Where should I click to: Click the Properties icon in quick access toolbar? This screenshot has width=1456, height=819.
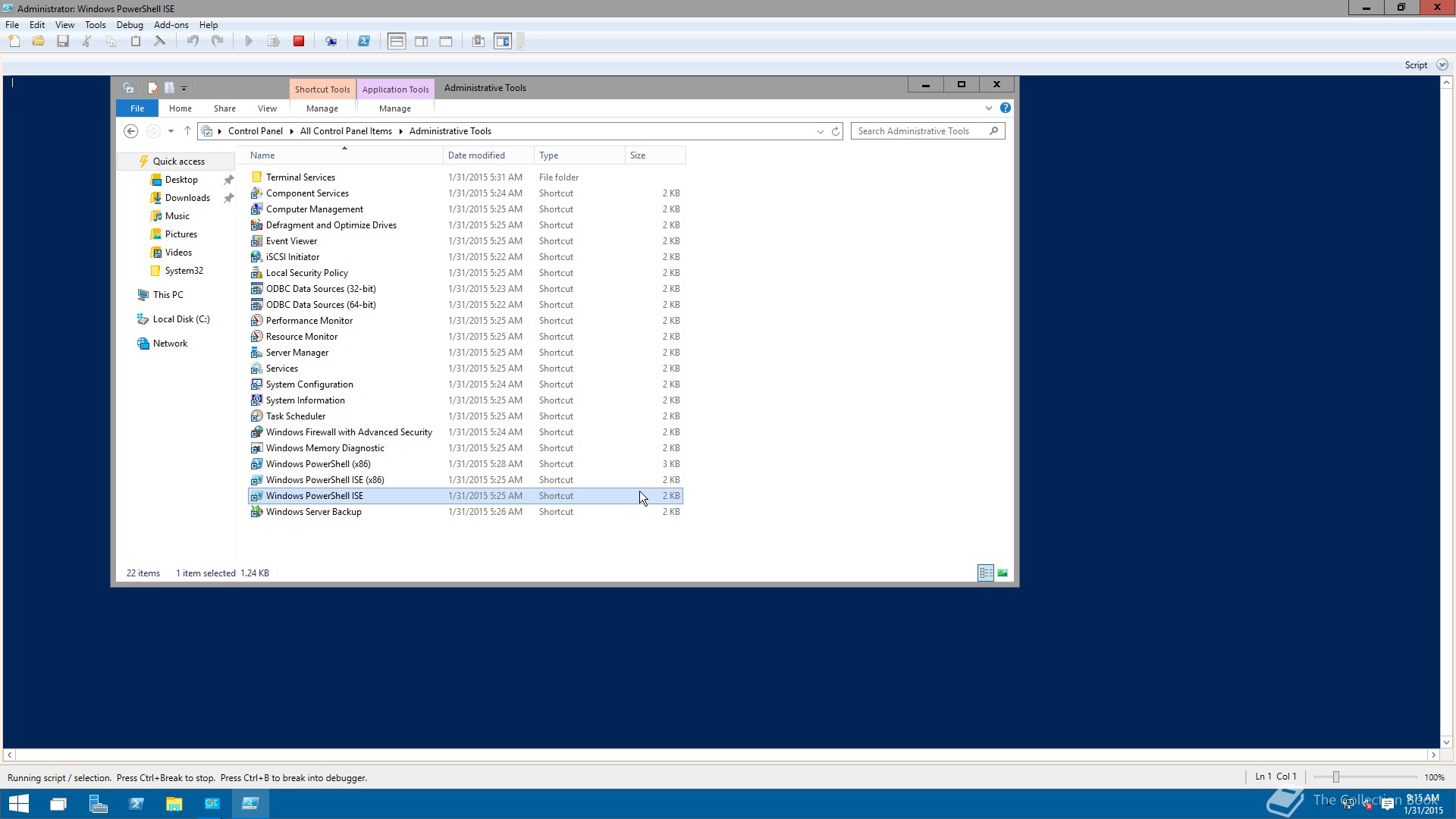[x=153, y=88]
